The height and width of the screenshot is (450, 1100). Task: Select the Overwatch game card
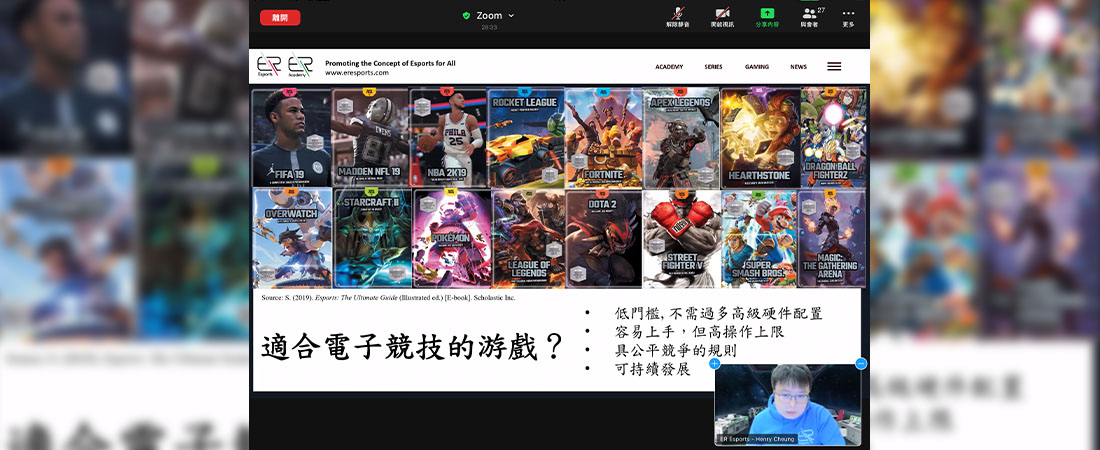(292, 238)
